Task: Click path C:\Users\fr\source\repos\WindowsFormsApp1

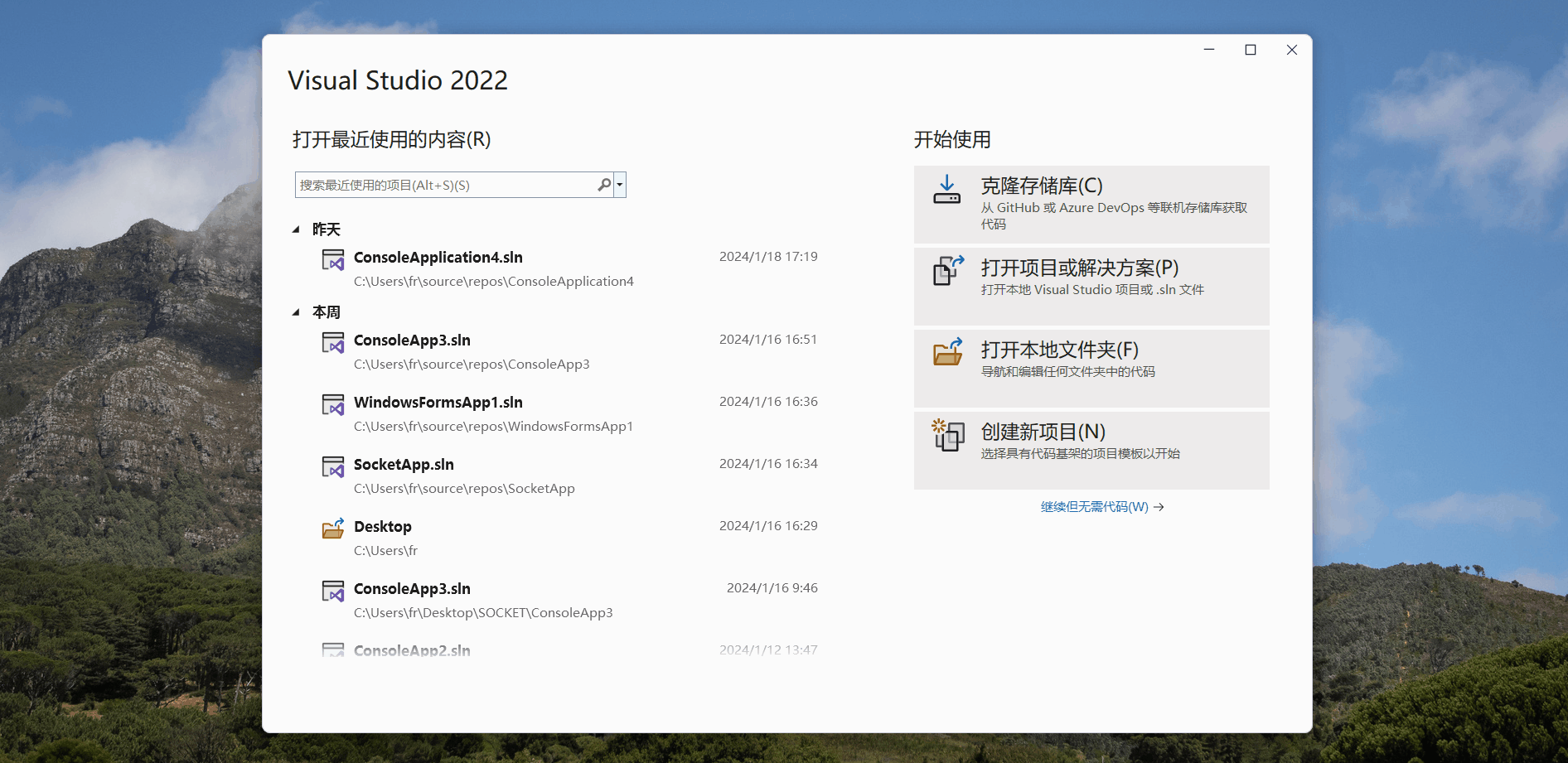Action: 493,427
